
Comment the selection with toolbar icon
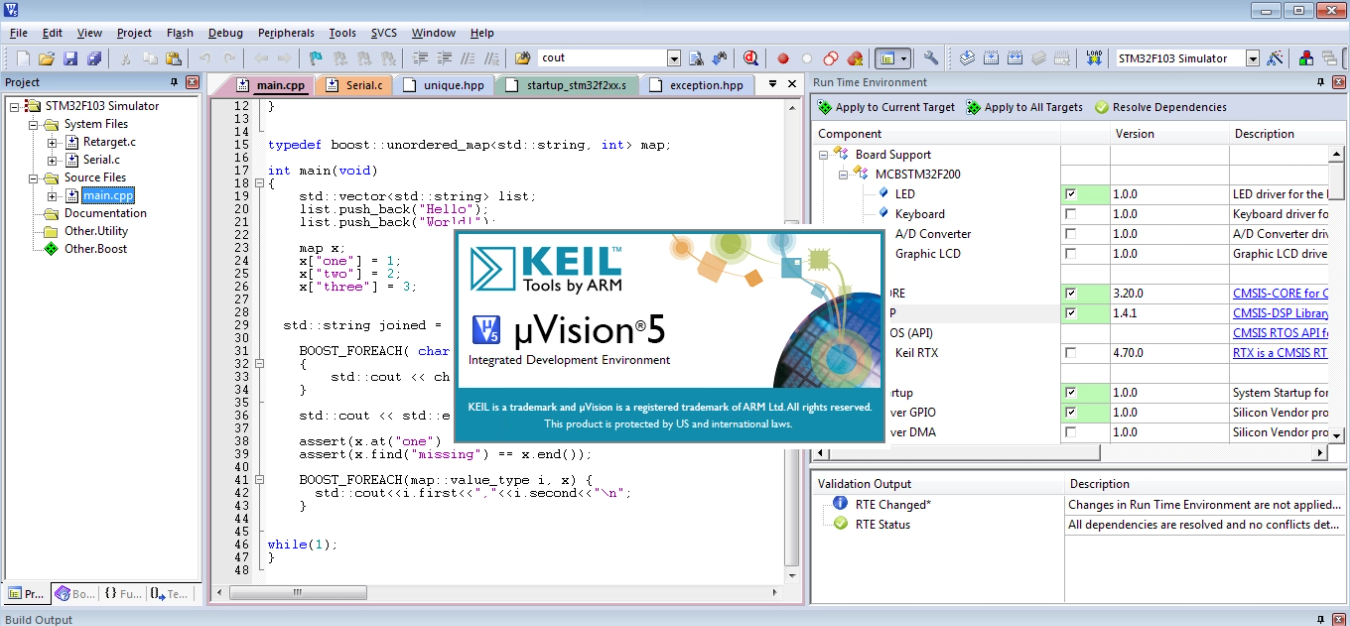tap(468, 58)
